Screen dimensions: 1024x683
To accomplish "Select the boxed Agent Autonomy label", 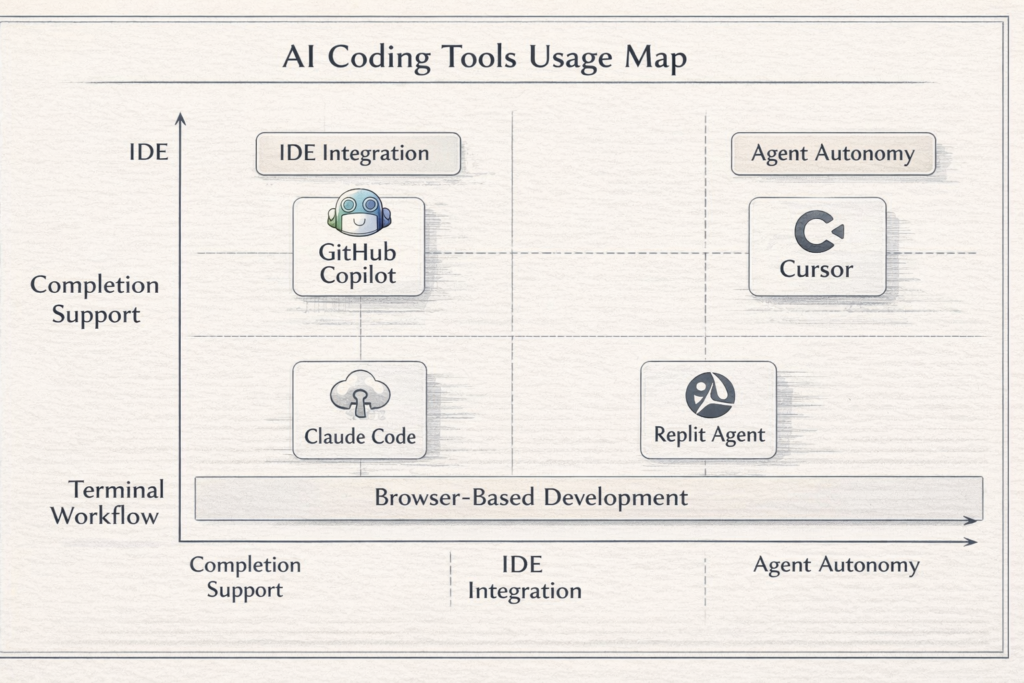I will click(x=832, y=154).
